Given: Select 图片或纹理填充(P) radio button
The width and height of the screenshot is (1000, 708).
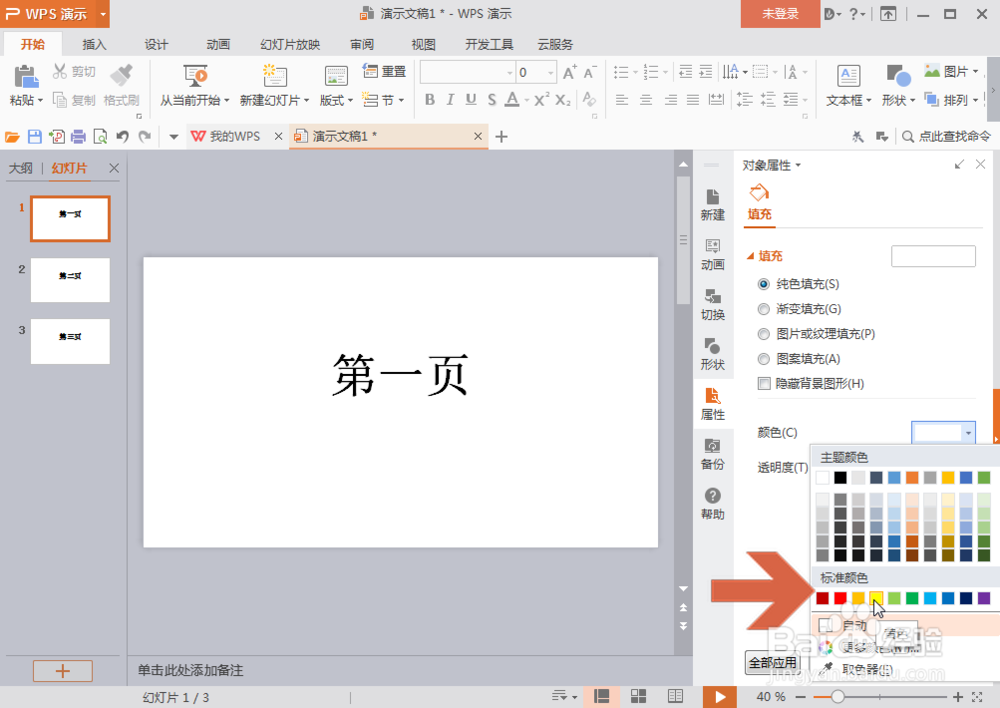Looking at the screenshot, I should click(x=763, y=334).
